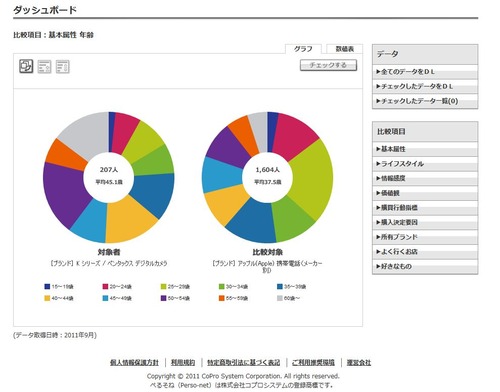Image resolution: width=500 pixels, height=392 pixels.
Task: Expand the よく行くお店 comparison item
Action: click(425, 252)
